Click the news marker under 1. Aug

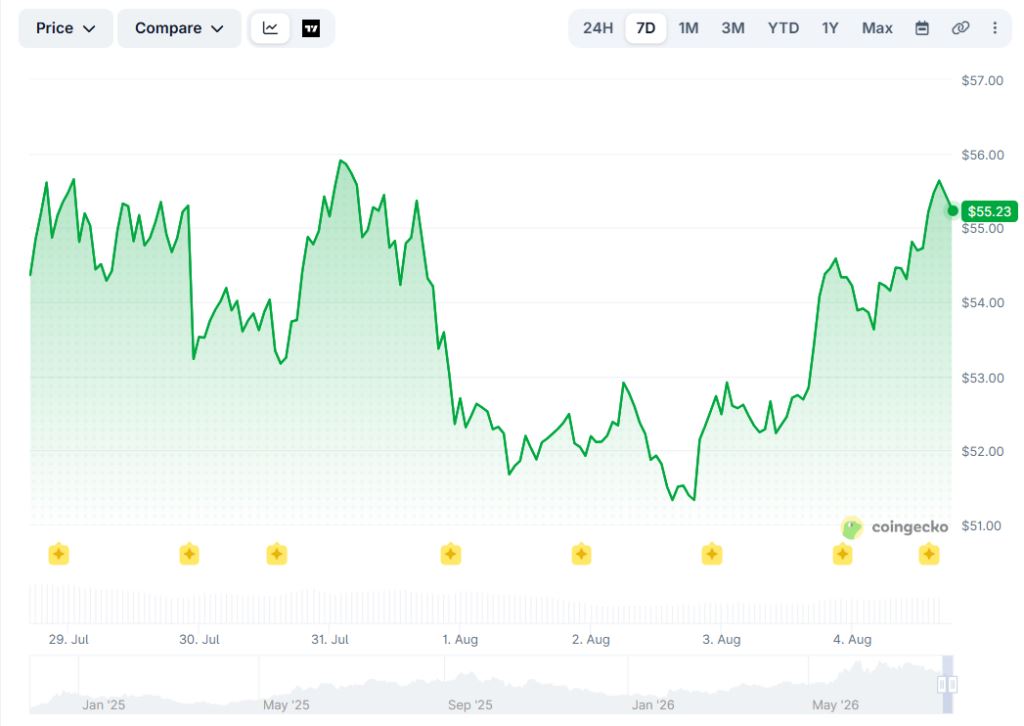click(451, 554)
